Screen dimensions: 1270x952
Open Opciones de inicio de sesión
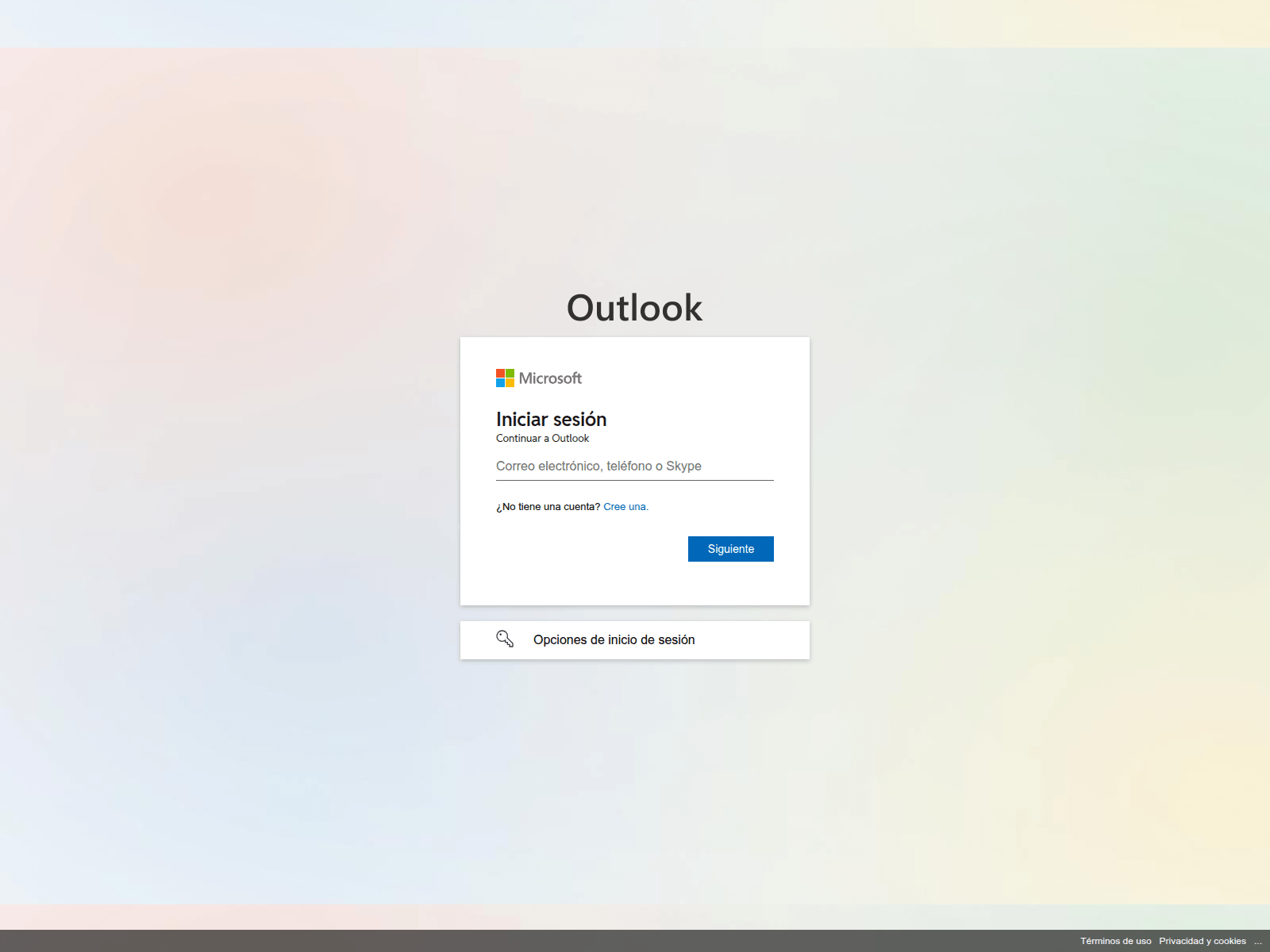pos(635,640)
